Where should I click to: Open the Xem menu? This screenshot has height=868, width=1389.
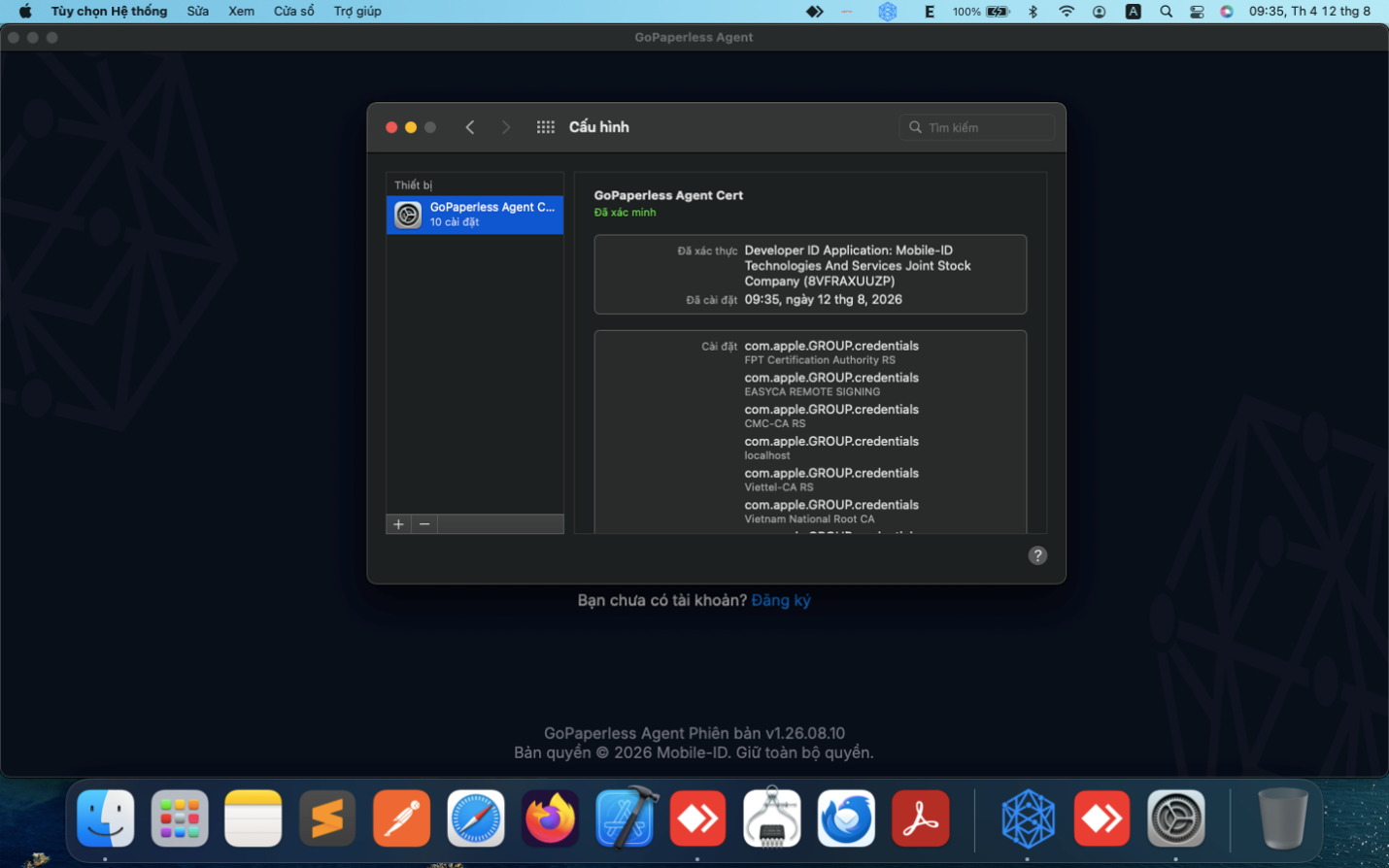241,12
